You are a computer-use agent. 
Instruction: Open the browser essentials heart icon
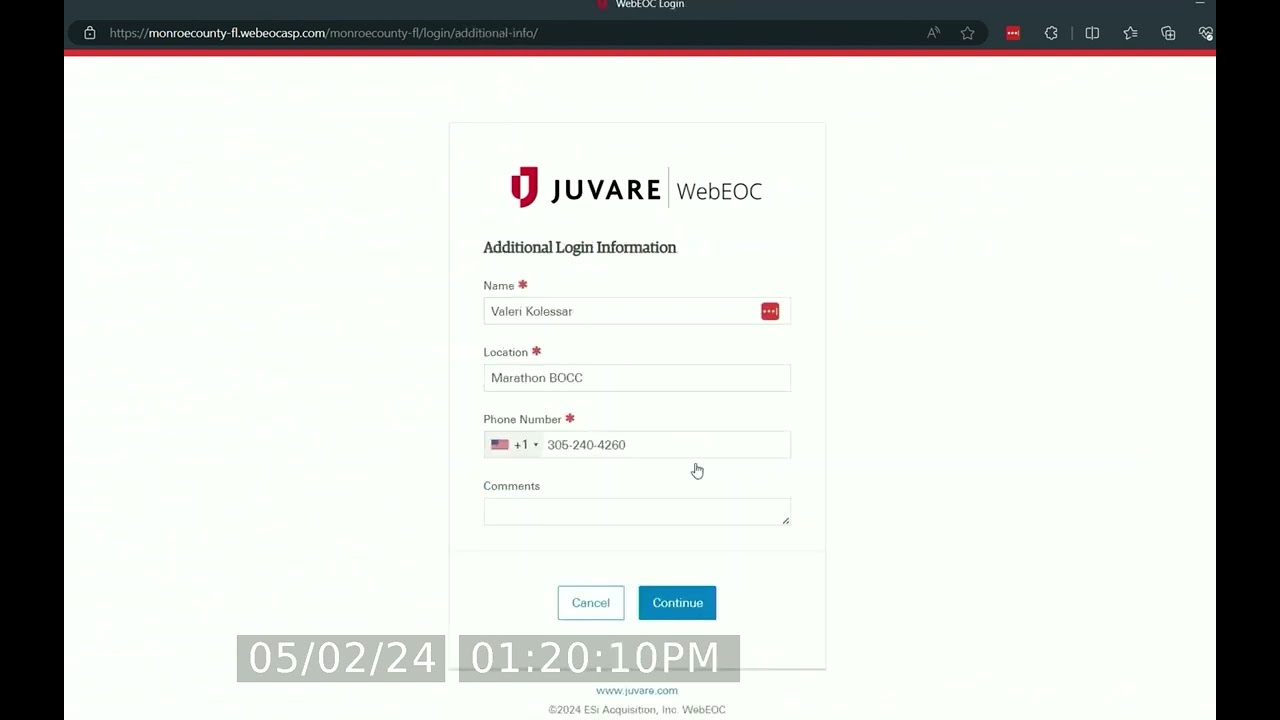pos(1206,33)
